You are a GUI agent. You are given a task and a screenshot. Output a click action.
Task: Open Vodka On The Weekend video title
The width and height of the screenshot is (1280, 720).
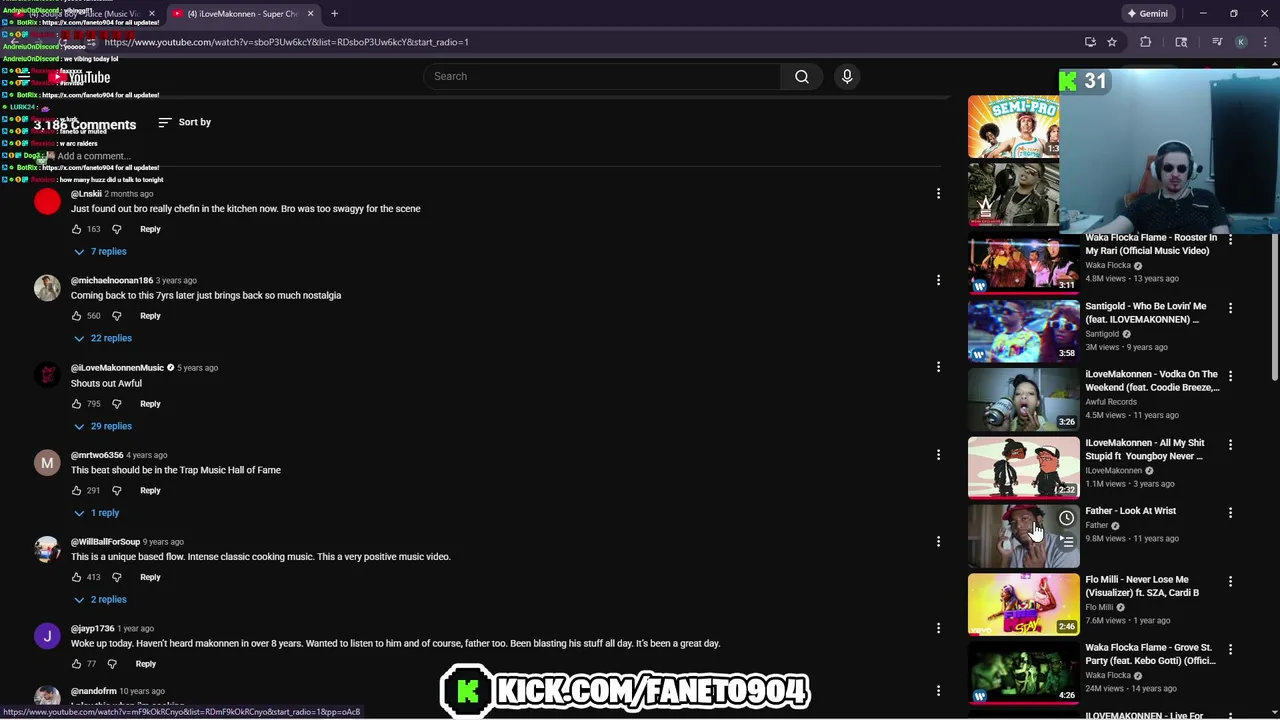pos(1152,381)
